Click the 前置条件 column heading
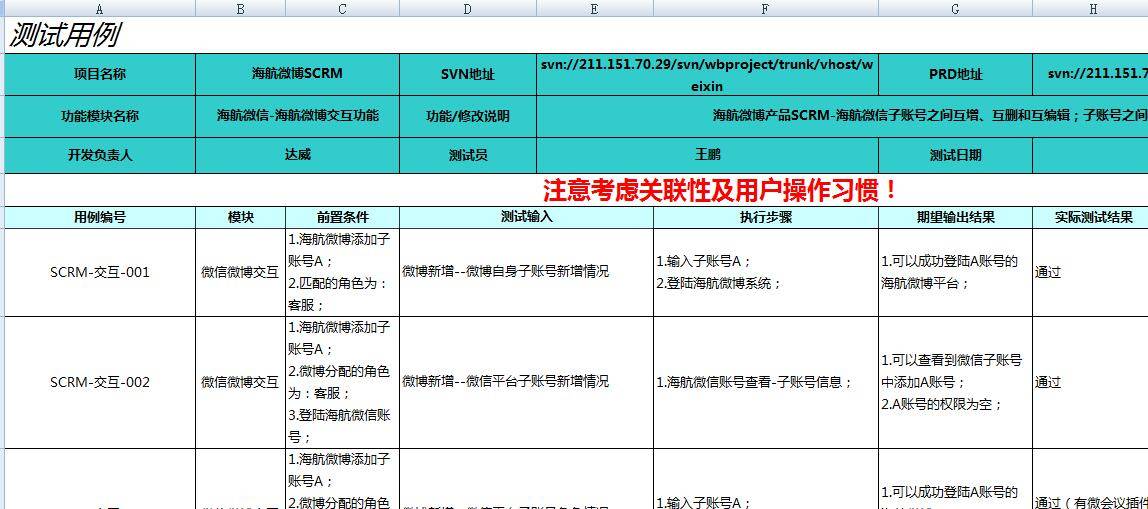The image size is (1148, 509). pyautogui.click(x=343, y=218)
